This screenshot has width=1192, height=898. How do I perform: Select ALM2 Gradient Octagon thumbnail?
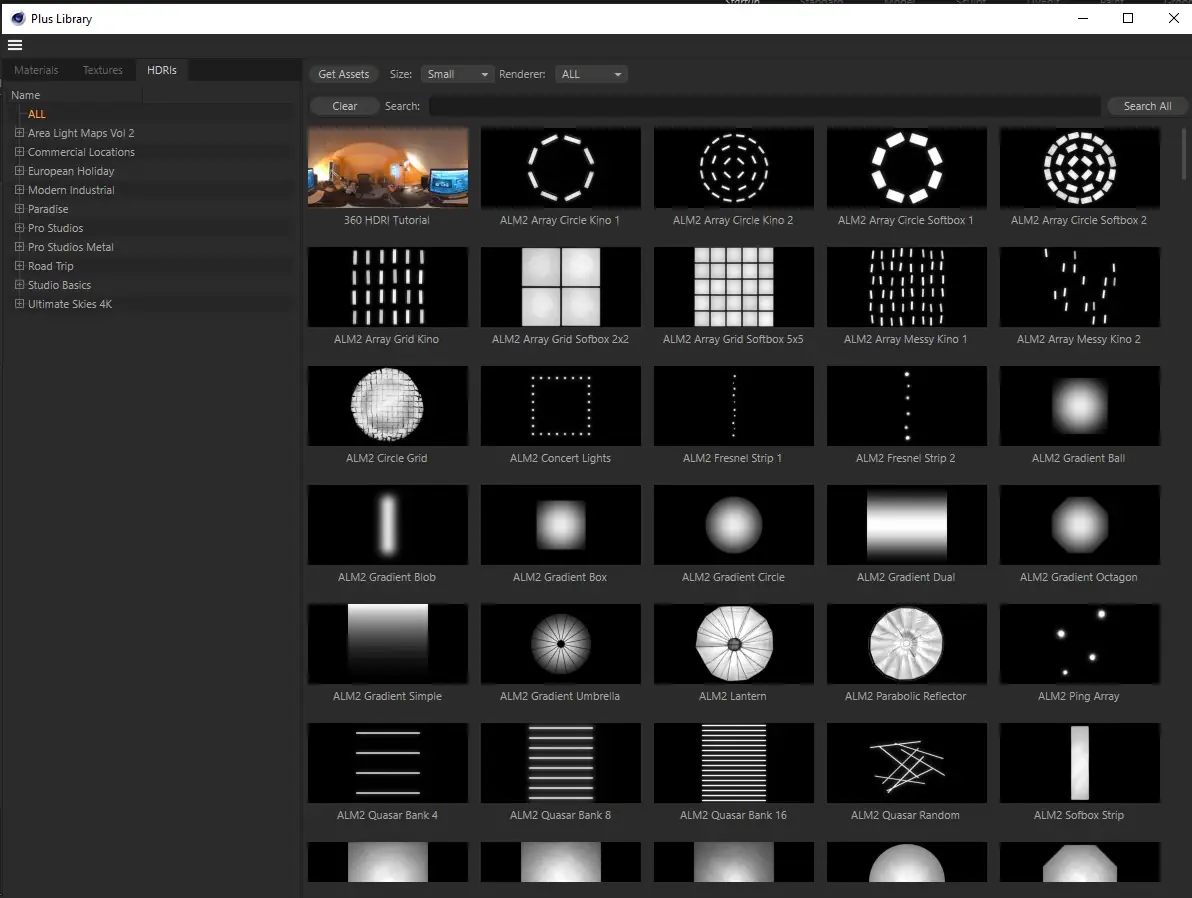pos(1079,525)
